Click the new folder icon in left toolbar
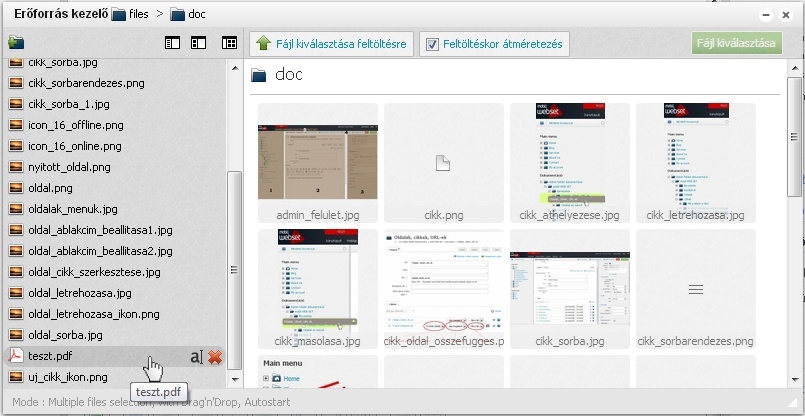 (x=15, y=43)
